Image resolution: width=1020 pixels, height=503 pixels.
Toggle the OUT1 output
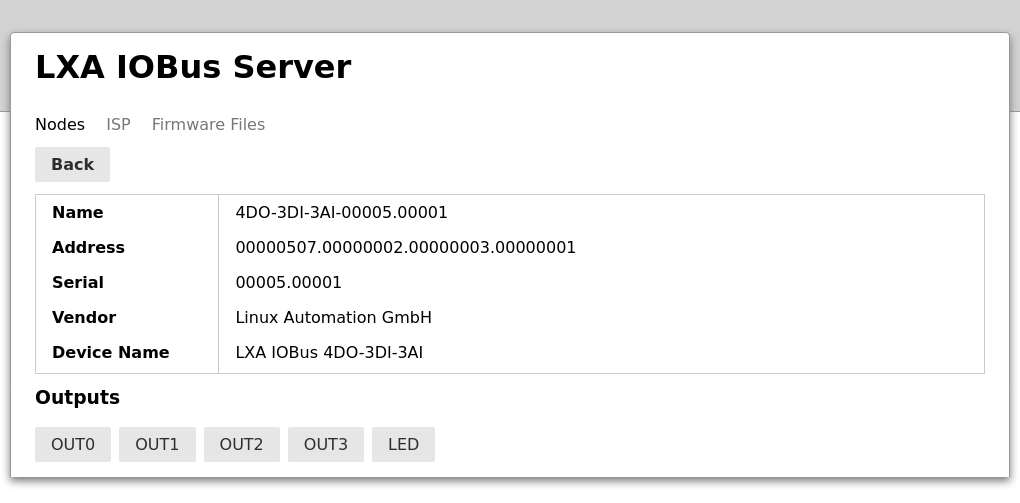pyautogui.click(x=157, y=444)
